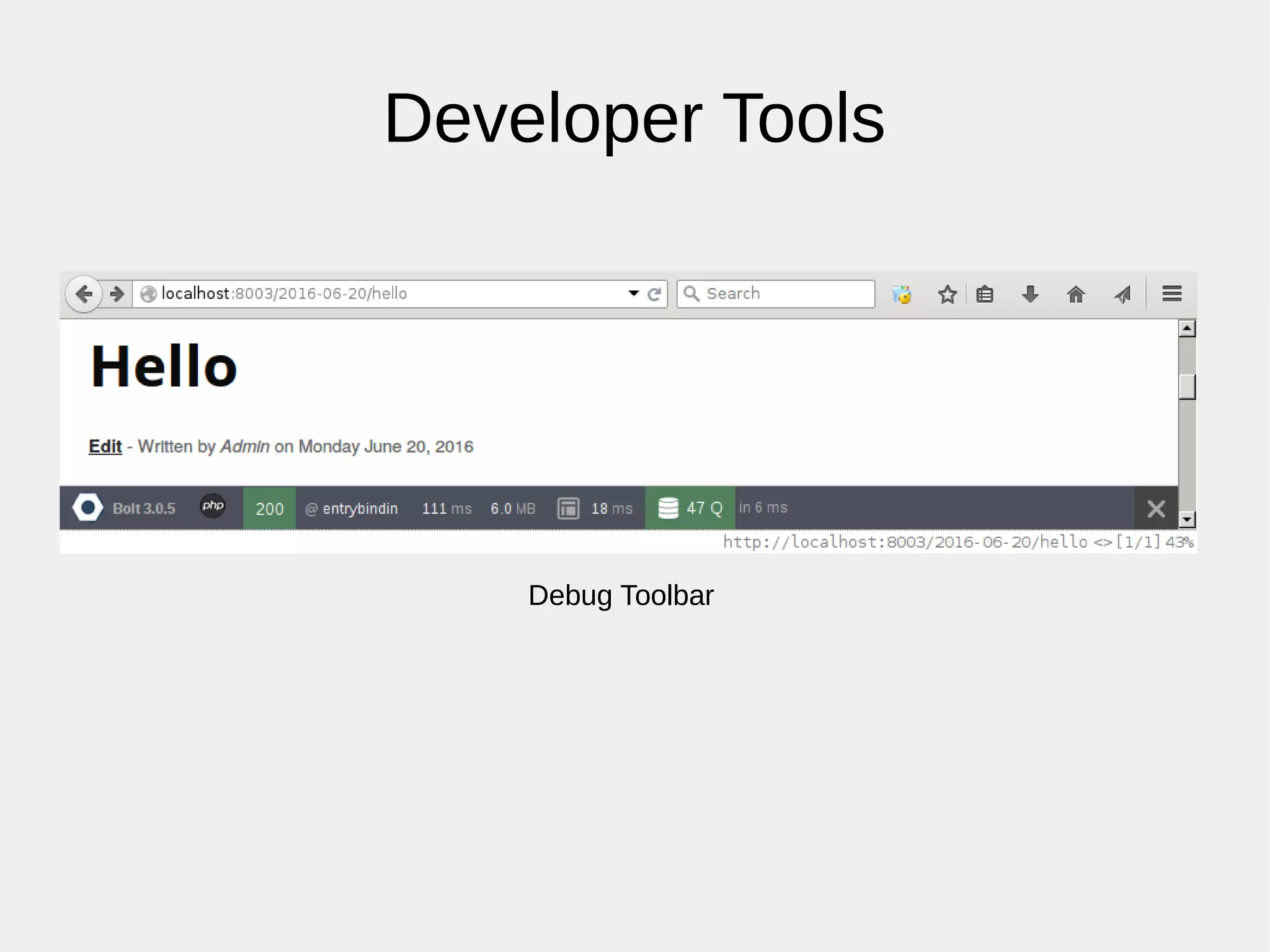Click the 18 ms panel
The width and height of the screenshot is (1270, 952).
click(x=612, y=509)
